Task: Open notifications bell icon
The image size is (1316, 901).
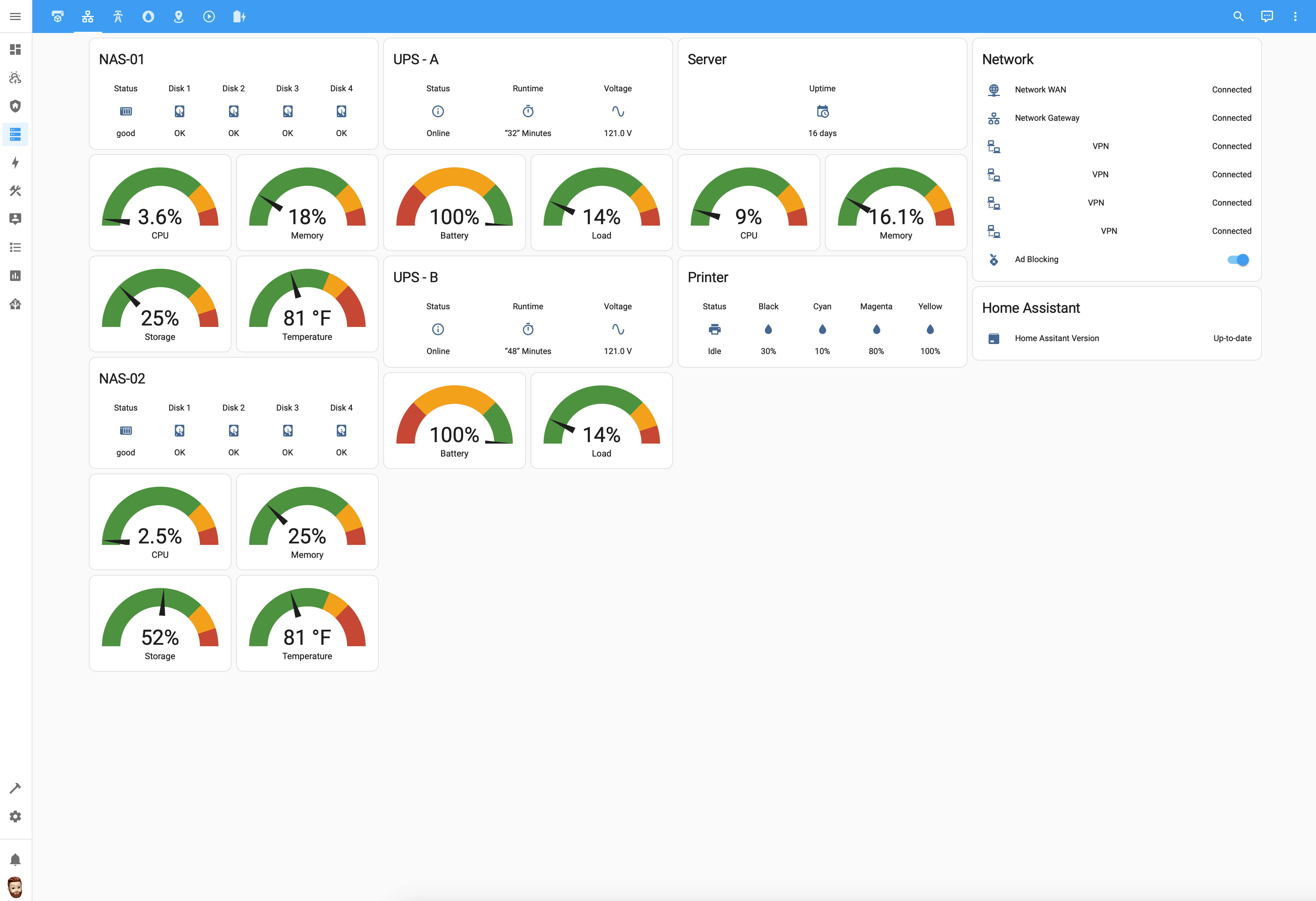Action: 15,860
